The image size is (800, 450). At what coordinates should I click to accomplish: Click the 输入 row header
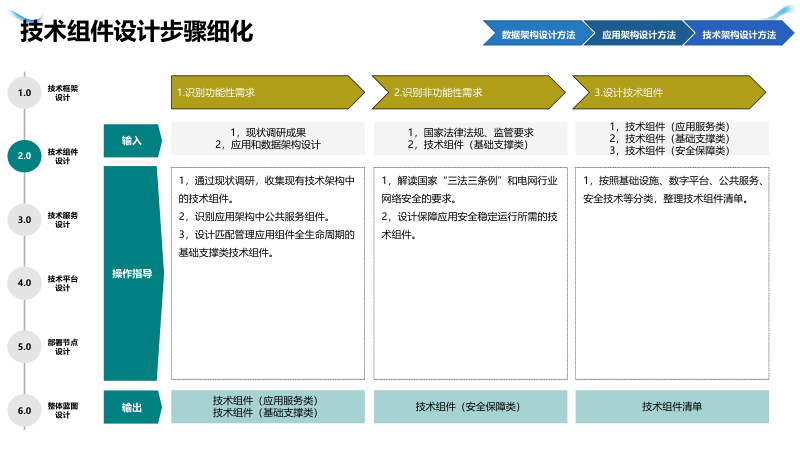(132, 140)
